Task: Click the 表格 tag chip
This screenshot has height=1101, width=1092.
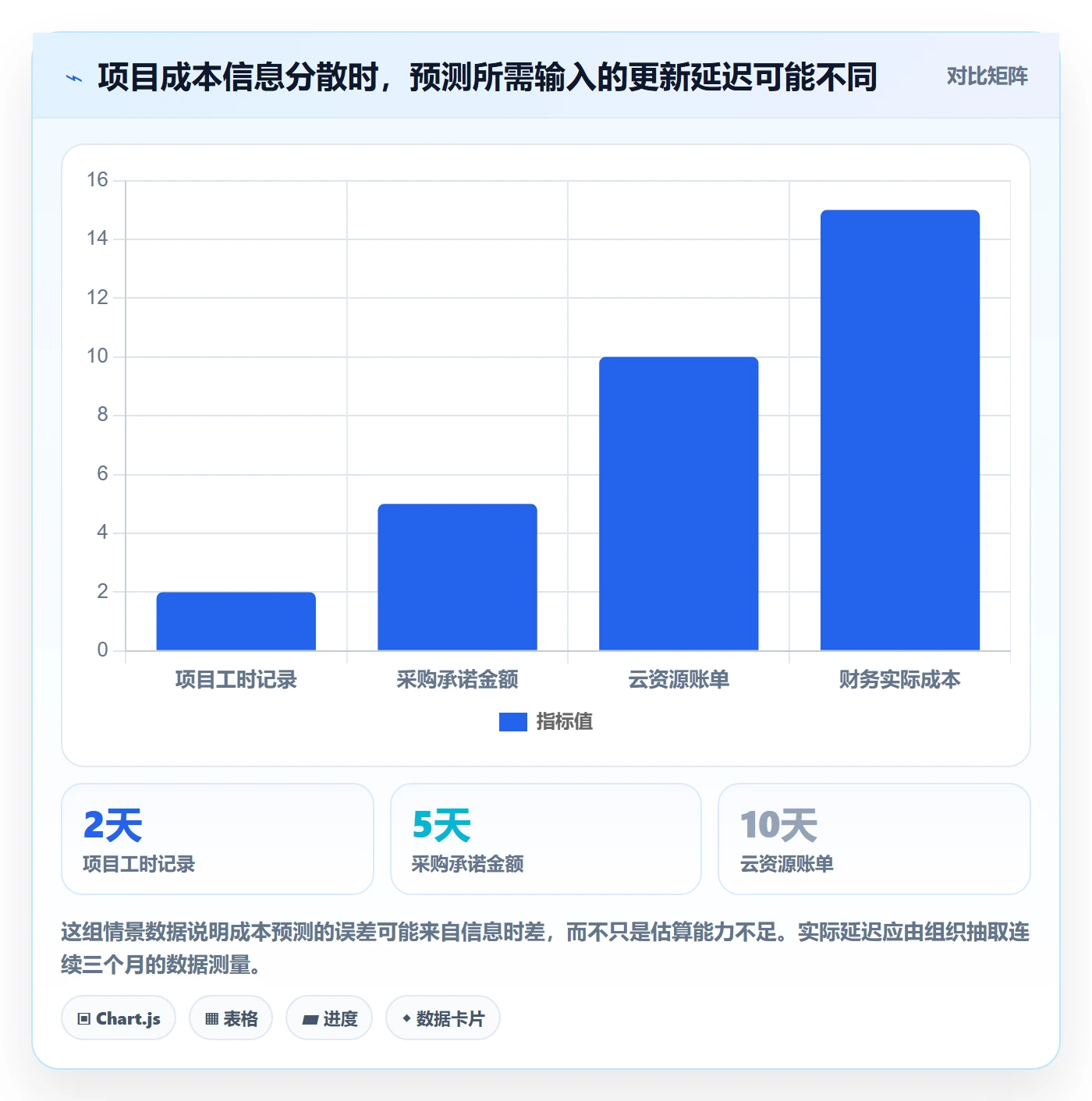Action: [231, 1018]
